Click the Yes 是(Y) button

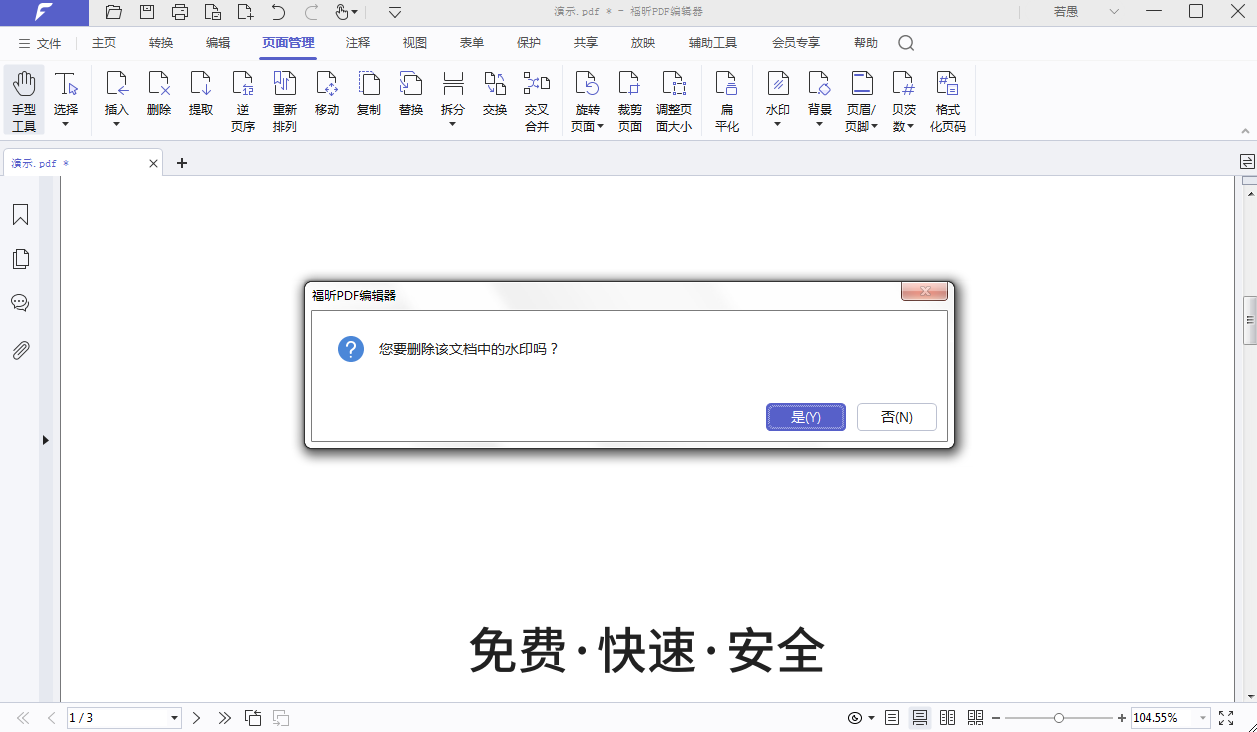pos(806,417)
